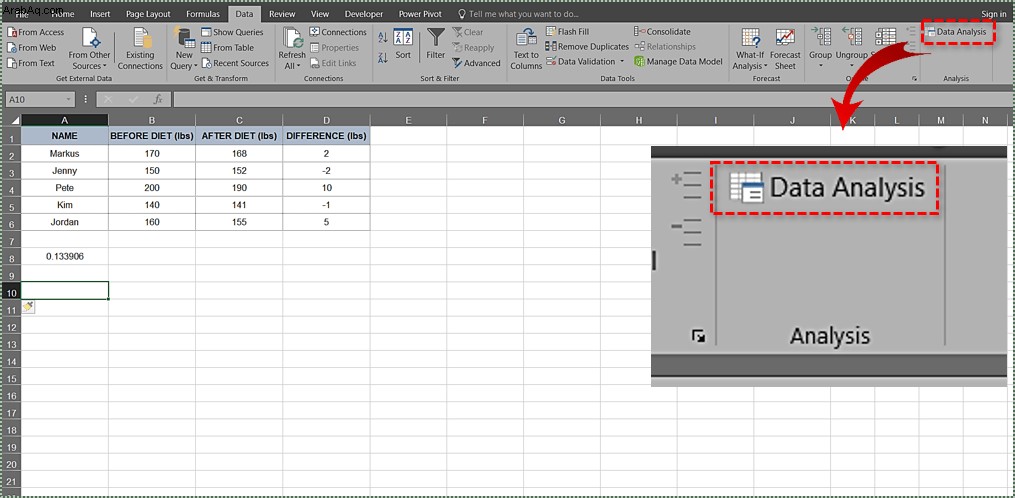The width and height of the screenshot is (1015, 498).
Task: Open the Page Layout tab
Action: tap(148, 14)
